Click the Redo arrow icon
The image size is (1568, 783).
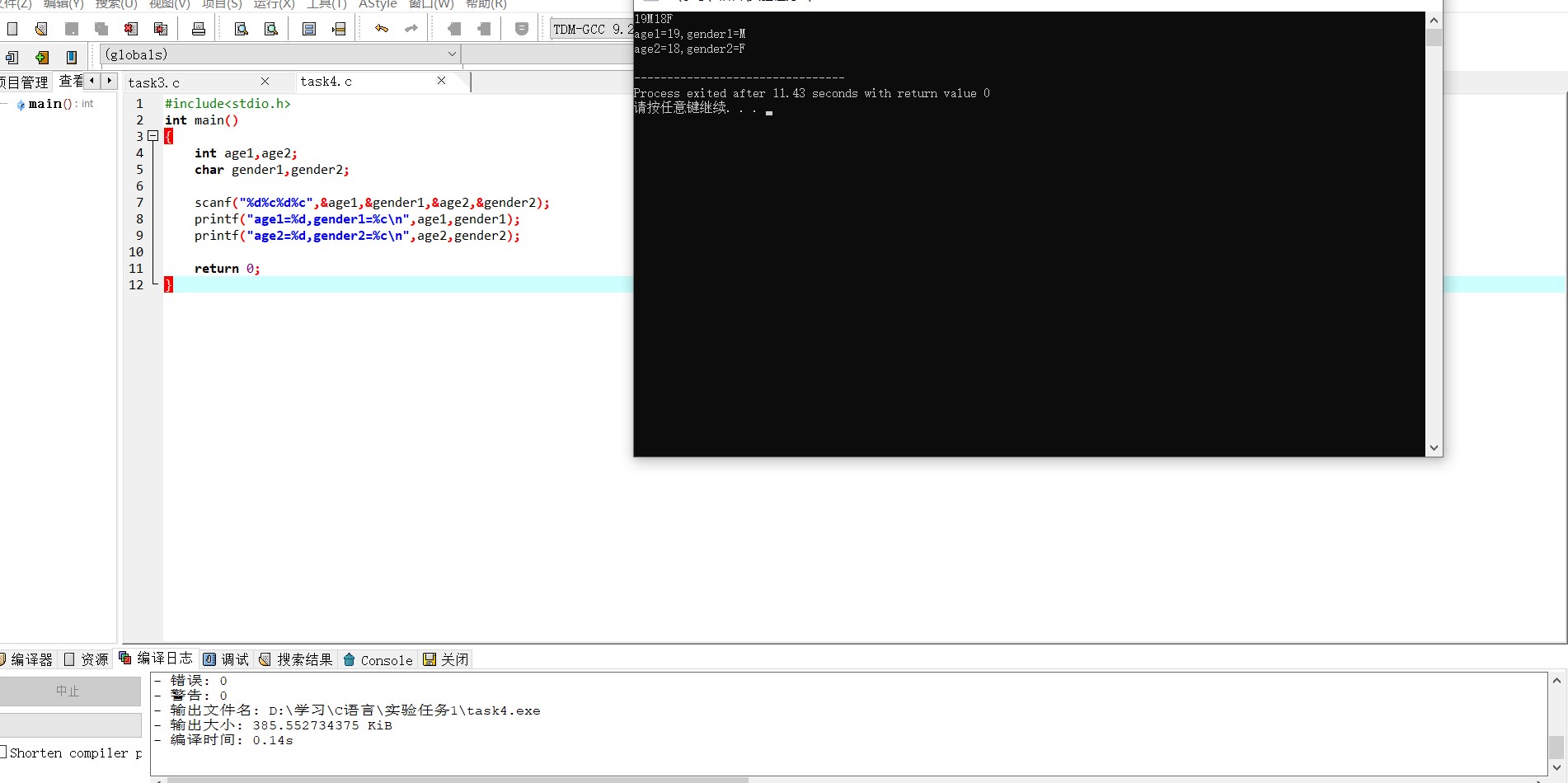[x=411, y=29]
